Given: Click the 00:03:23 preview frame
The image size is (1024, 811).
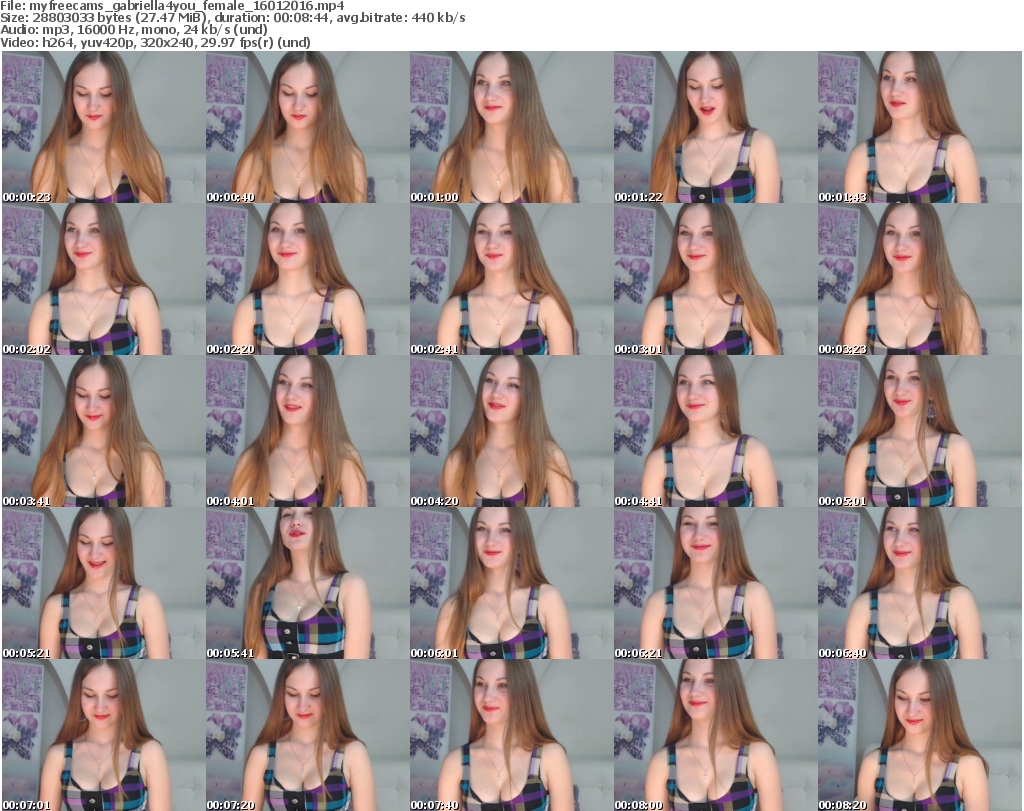Looking at the screenshot, I should [920, 279].
